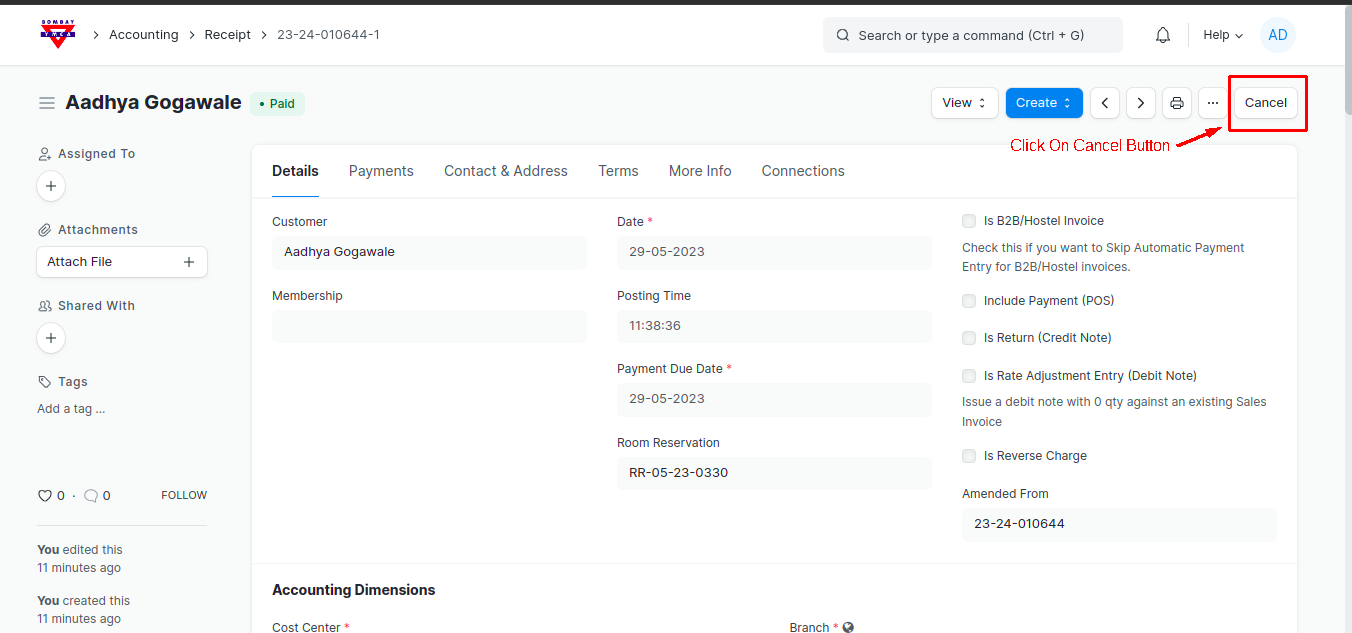Enable Include Payment (POS) checkbox

click(969, 301)
